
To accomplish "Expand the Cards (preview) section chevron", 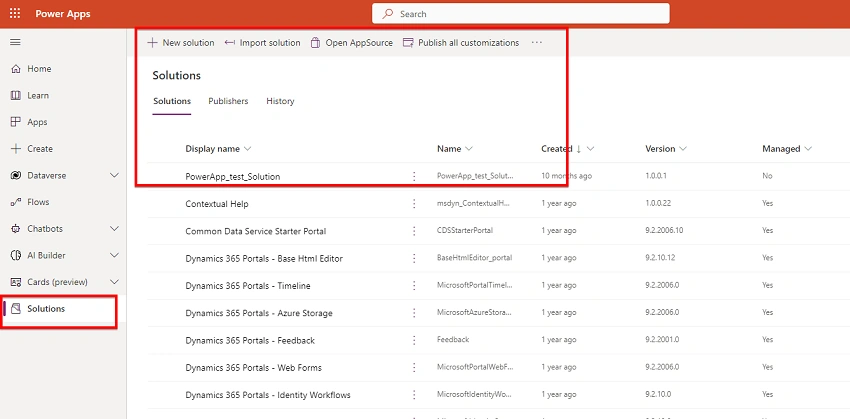I will (x=114, y=282).
